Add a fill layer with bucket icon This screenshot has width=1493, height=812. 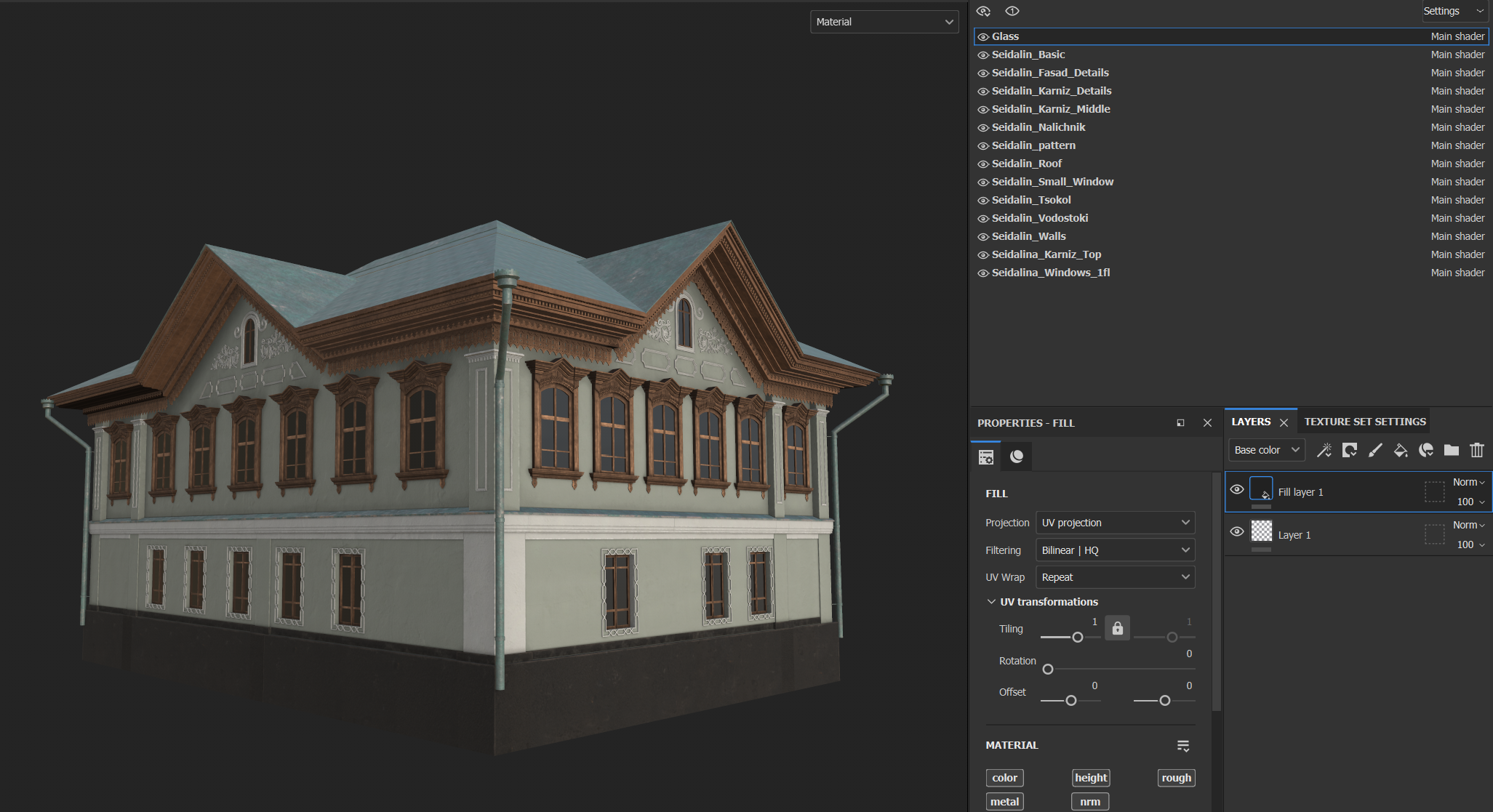[x=1401, y=451]
